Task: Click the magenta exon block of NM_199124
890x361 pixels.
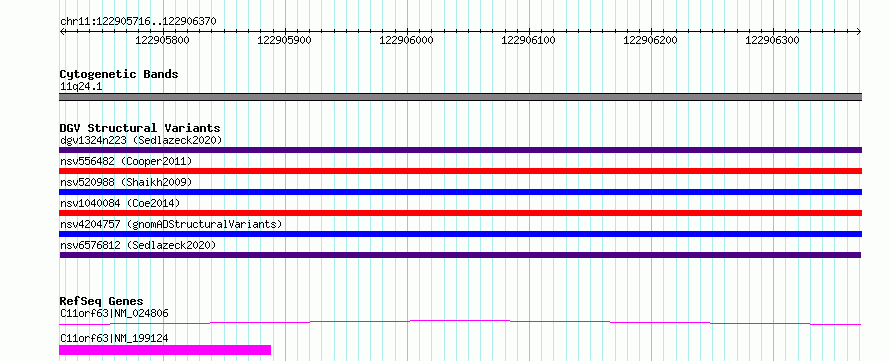Action: coord(165,350)
